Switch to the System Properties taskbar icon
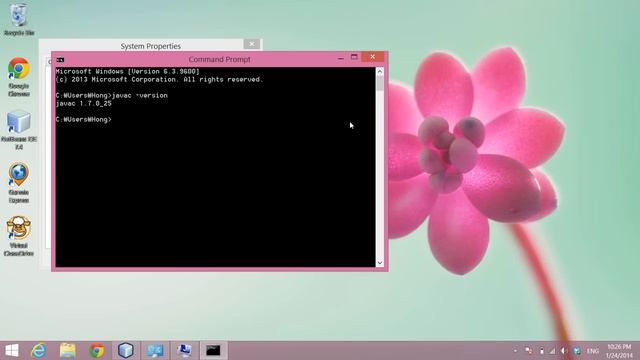Screen dimensions: 640x360 184,350
